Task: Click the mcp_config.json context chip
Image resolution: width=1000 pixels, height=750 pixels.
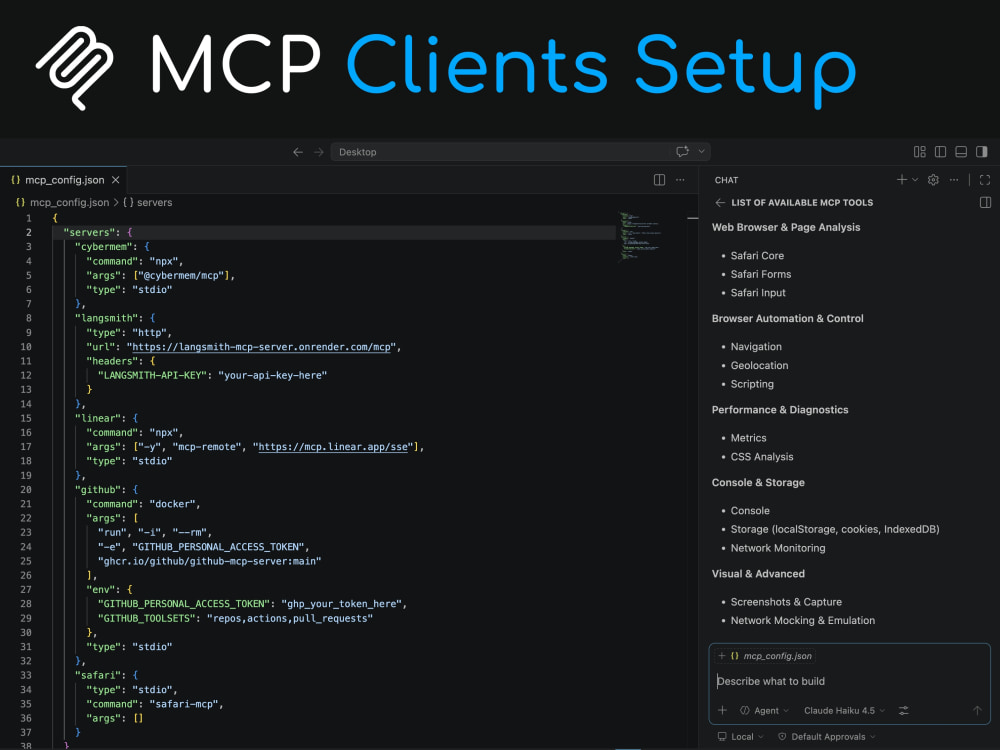Action: (x=765, y=656)
